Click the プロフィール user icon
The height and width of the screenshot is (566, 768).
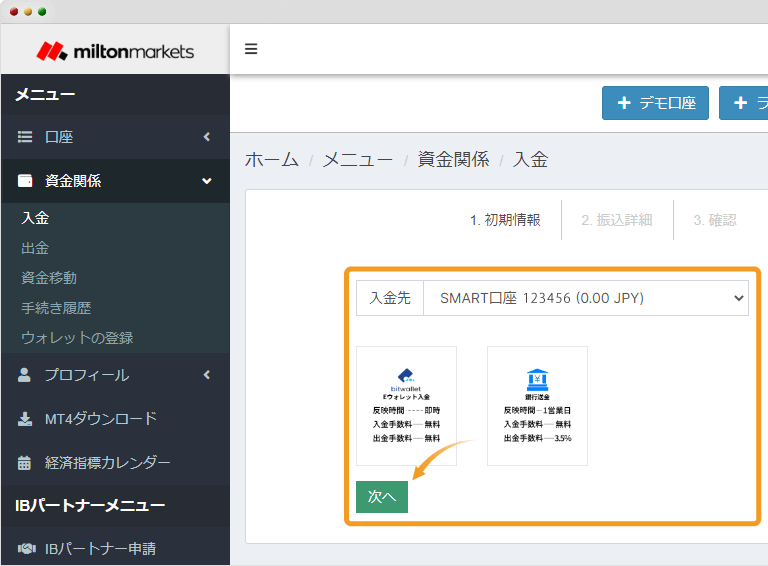tap(24, 375)
